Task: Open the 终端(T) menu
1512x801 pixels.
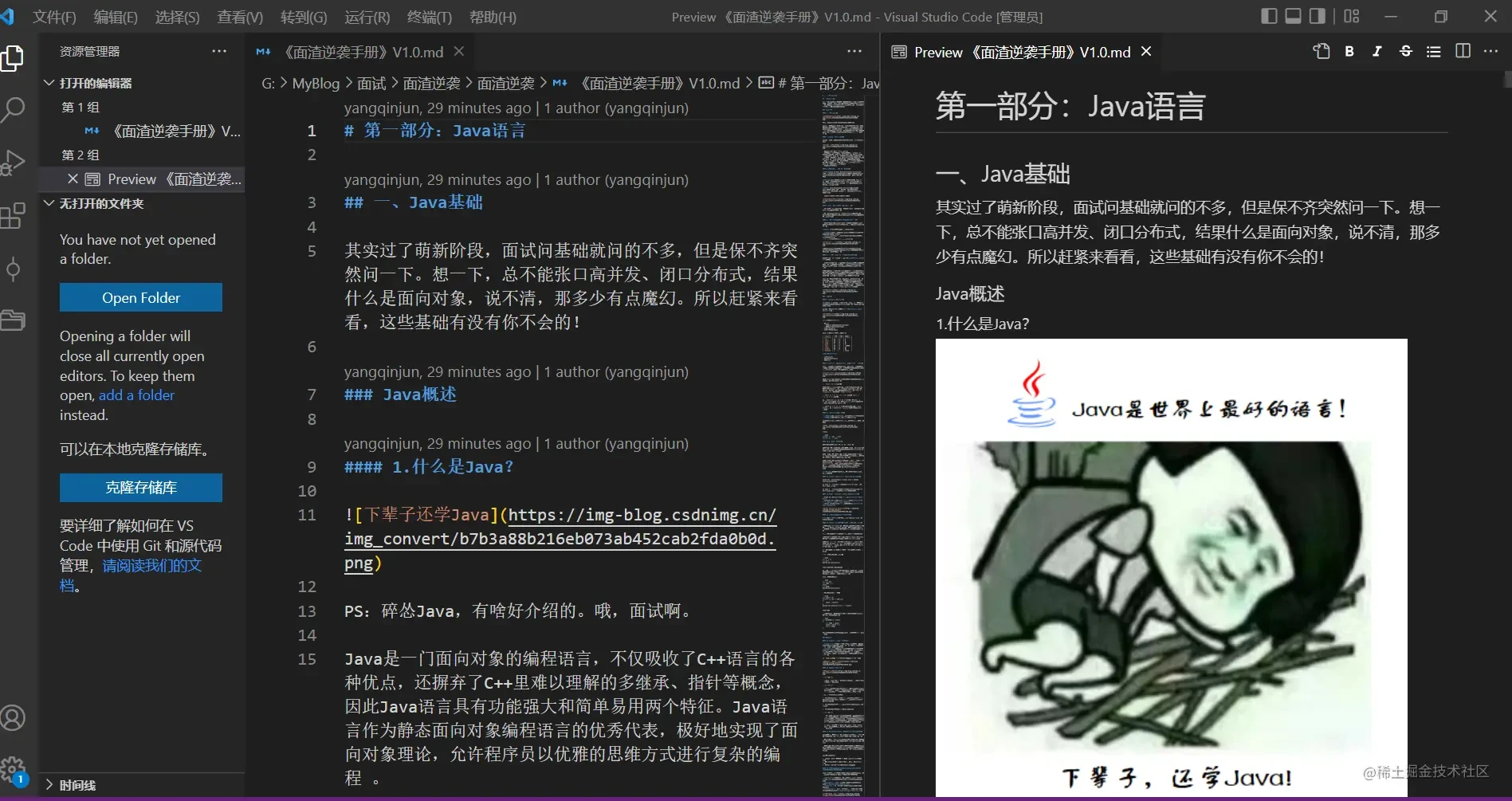Action: pyautogui.click(x=430, y=17)
